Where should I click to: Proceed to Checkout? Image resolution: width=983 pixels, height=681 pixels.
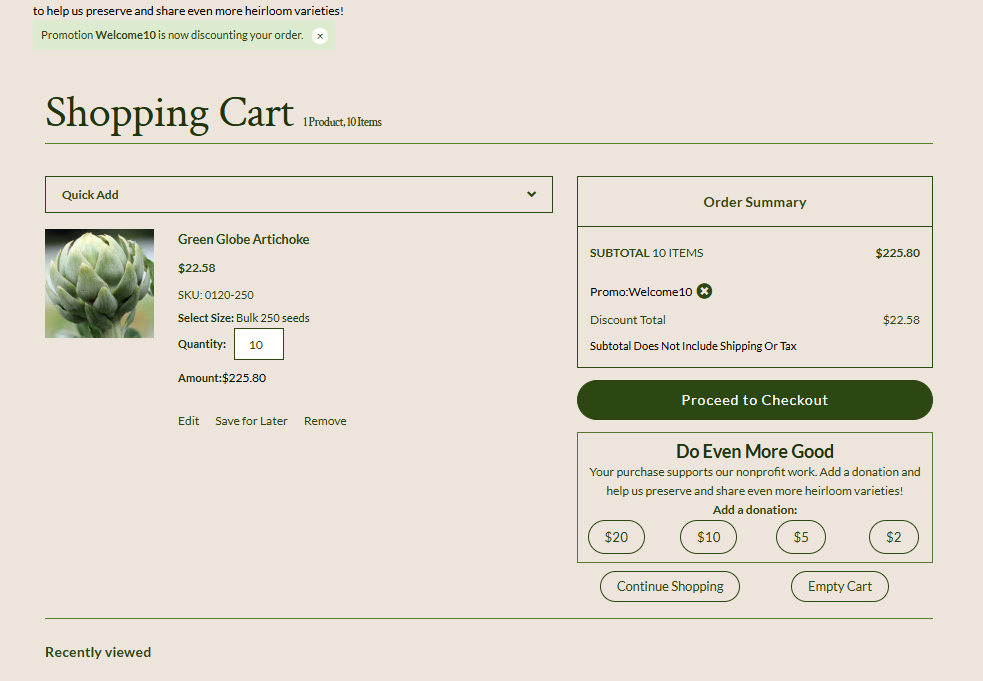pyautogui.click(x=754, y=400)
